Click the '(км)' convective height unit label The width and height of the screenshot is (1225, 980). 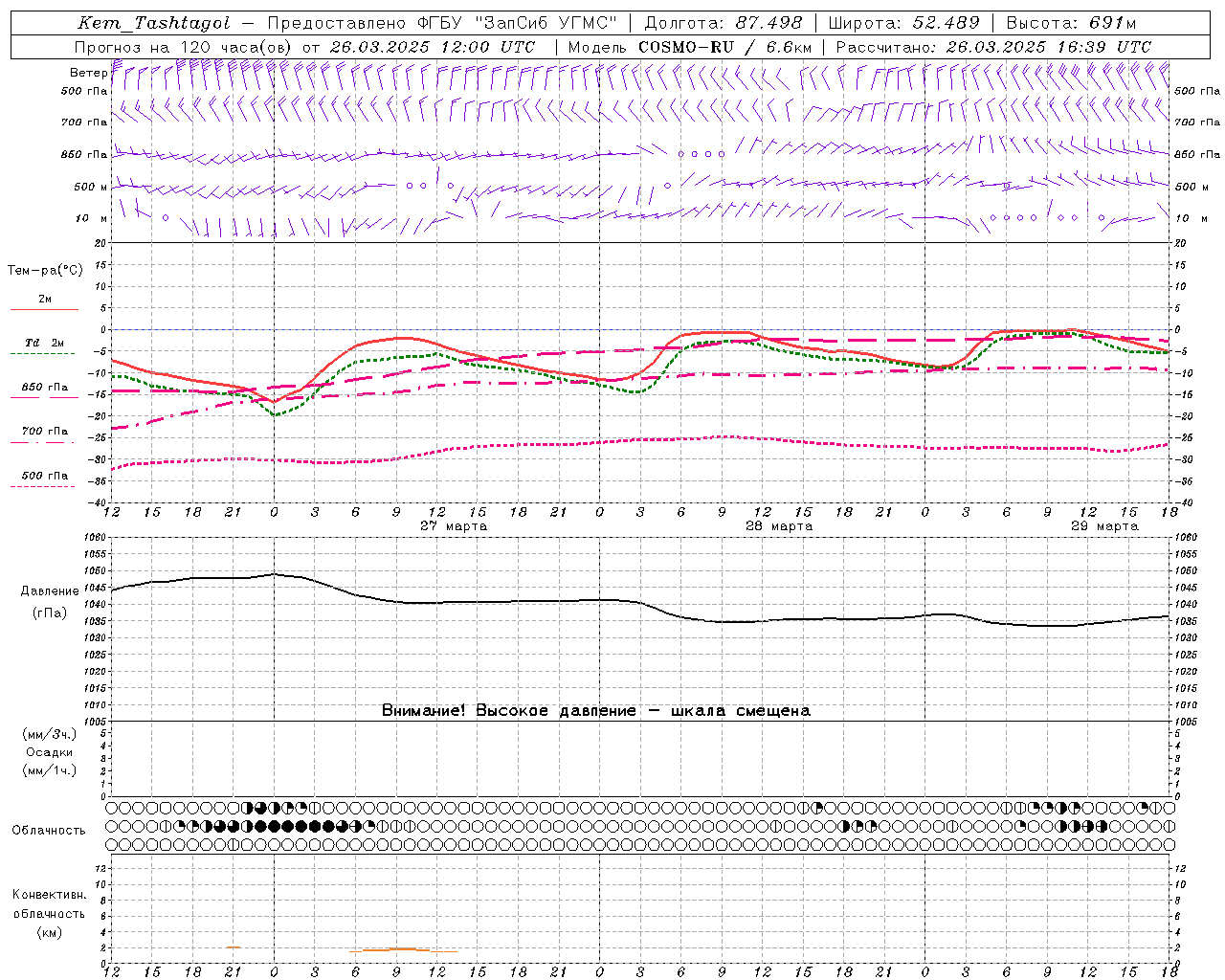(49, 931)
